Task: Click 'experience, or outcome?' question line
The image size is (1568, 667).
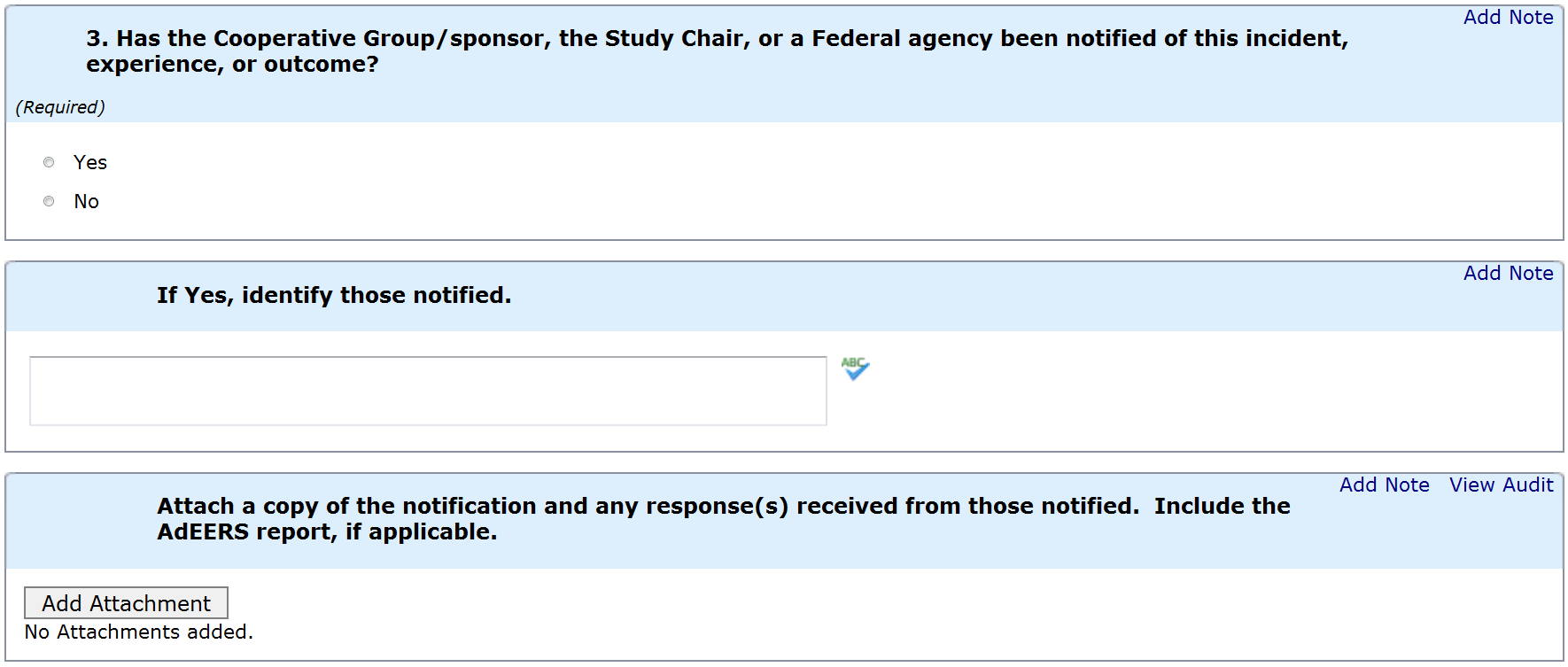Action: point(232,65)
